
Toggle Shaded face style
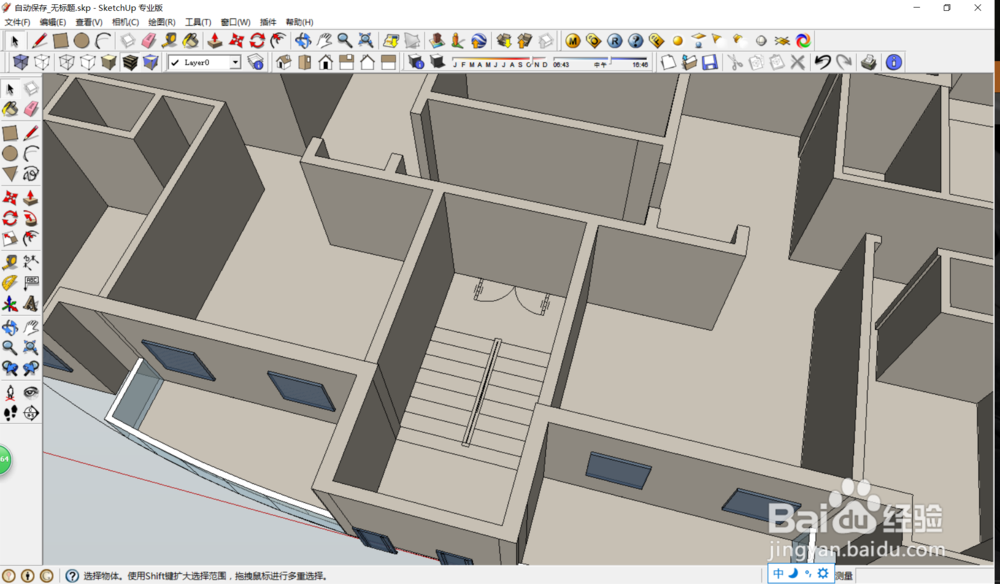point(109,62)
